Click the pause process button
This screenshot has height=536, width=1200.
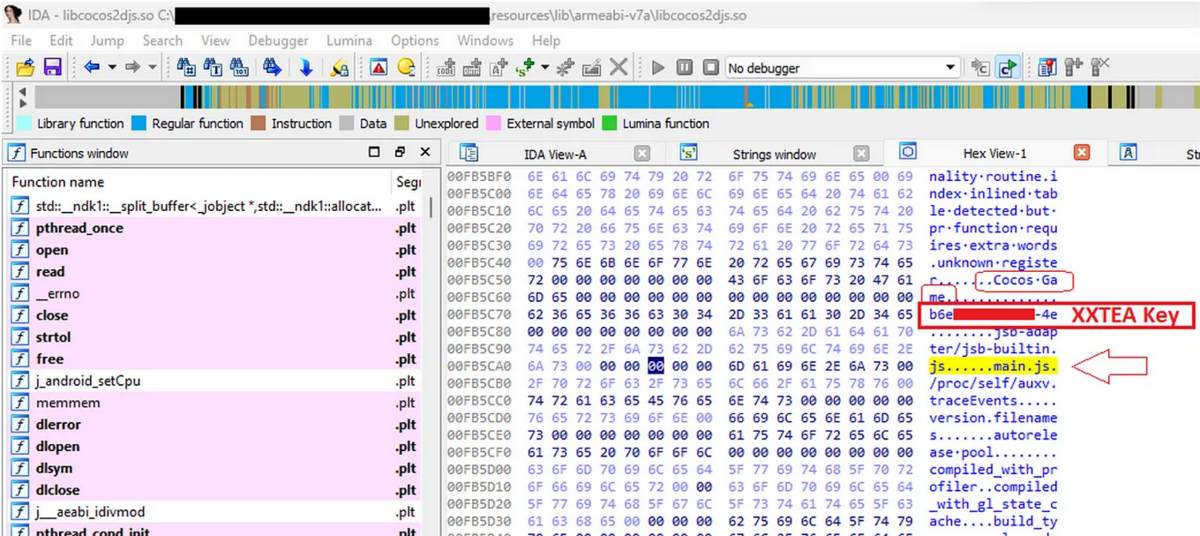coord(684,68)
